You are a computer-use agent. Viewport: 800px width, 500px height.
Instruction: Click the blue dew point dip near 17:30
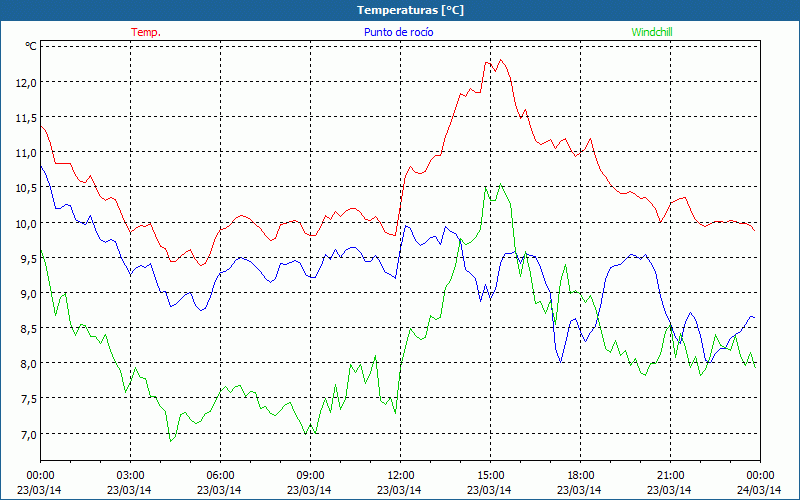pos(561,362)
